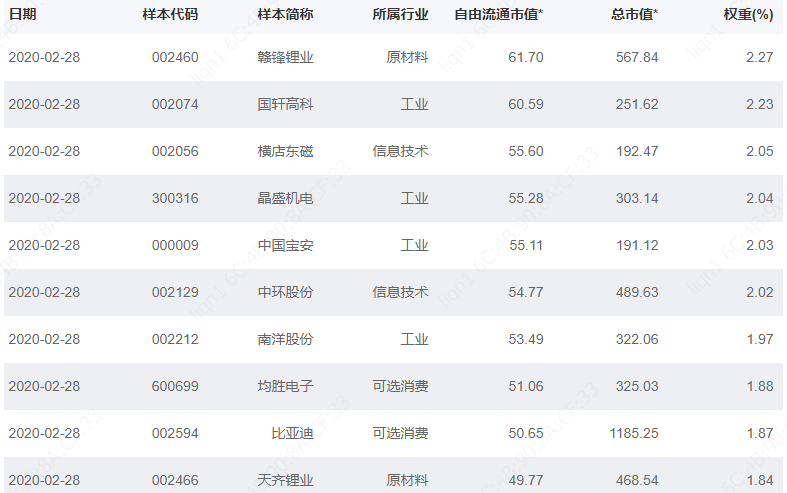Select stock name 均胜电子
The image size is (787, 493).
285,386
